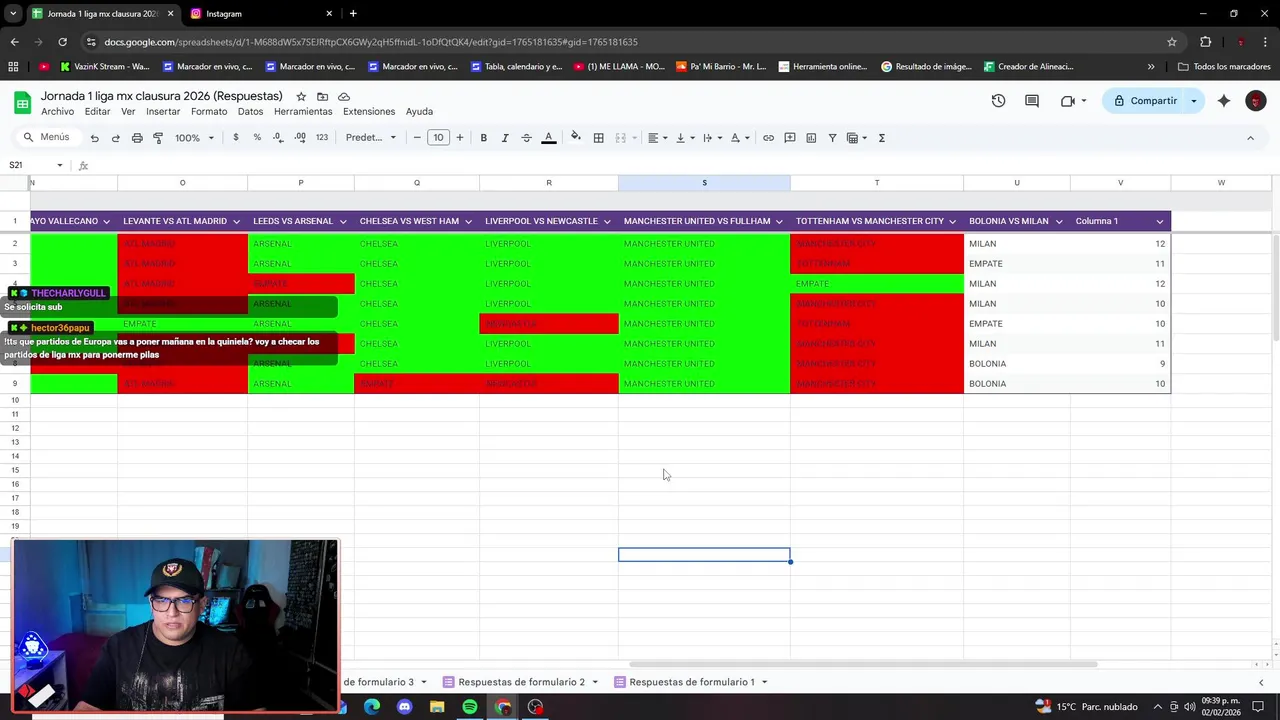The height and width of the screenshot is (720, 1280).
Task: Open LEEDS VS ARSENAL column filter
Action: [x=342, y=221]
